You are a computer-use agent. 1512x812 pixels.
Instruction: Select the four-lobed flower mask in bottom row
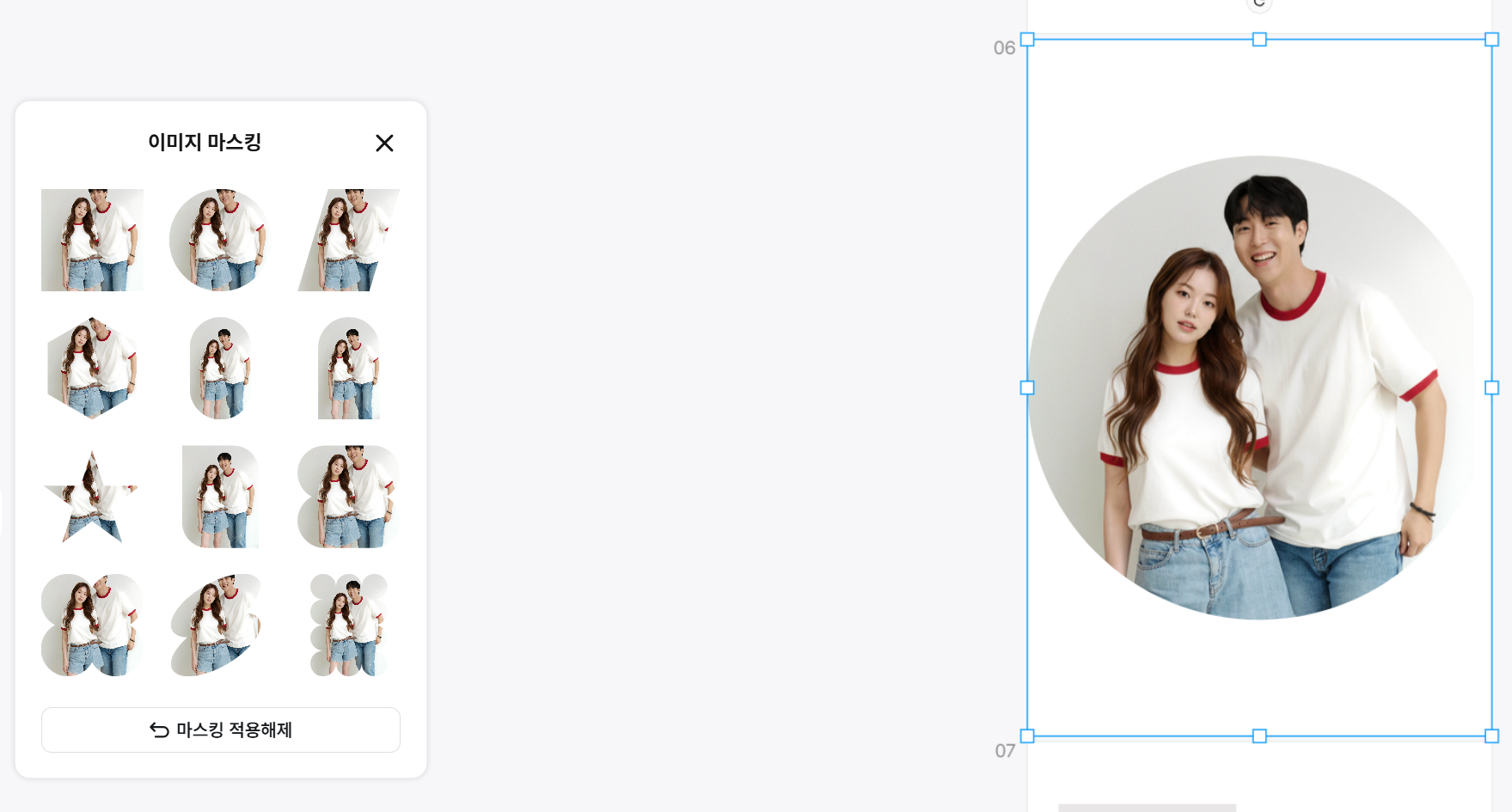pyautogui.click(x=92, y=625)
